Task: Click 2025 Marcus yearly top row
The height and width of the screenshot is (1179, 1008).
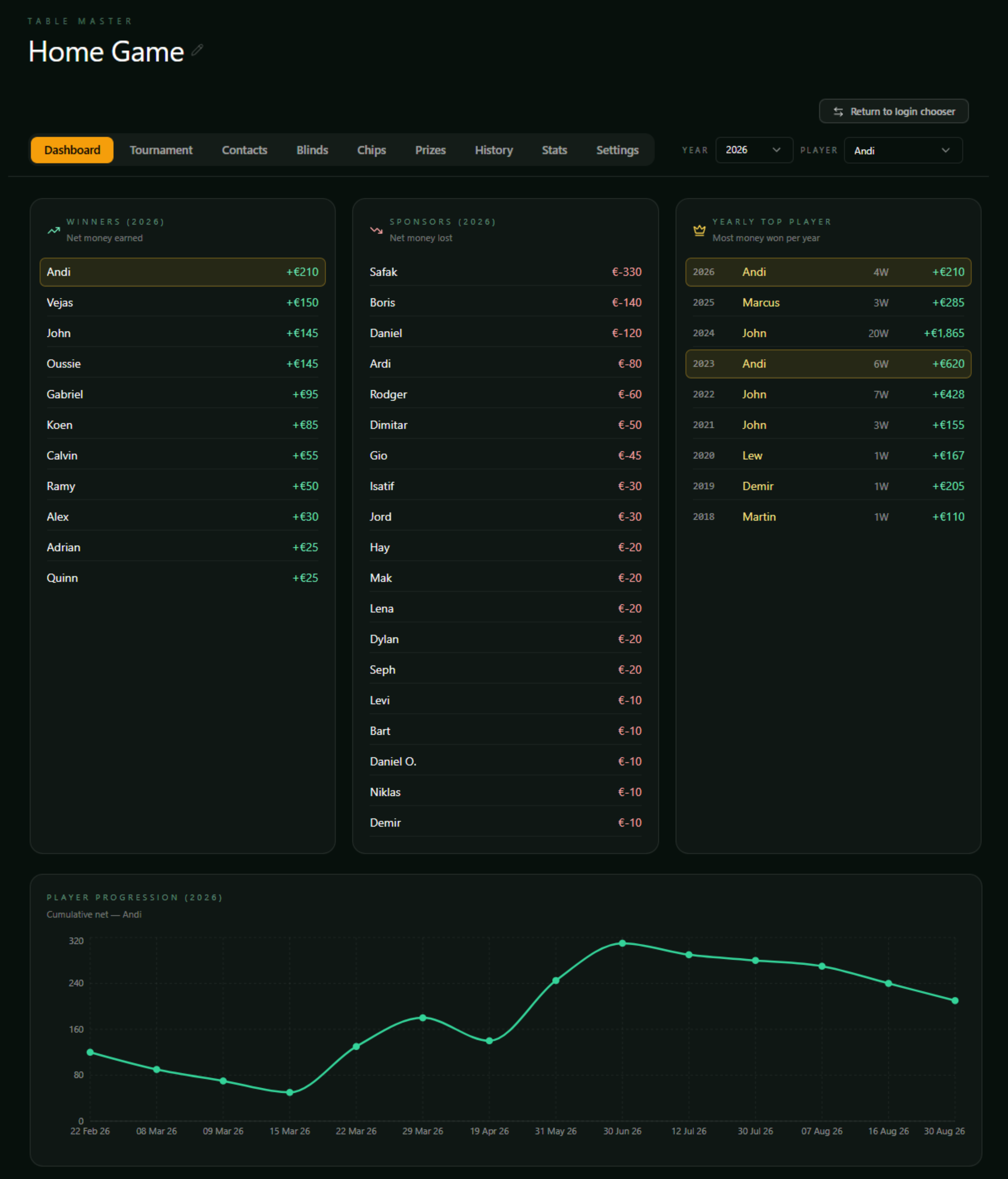Action: tap(828, 303)
